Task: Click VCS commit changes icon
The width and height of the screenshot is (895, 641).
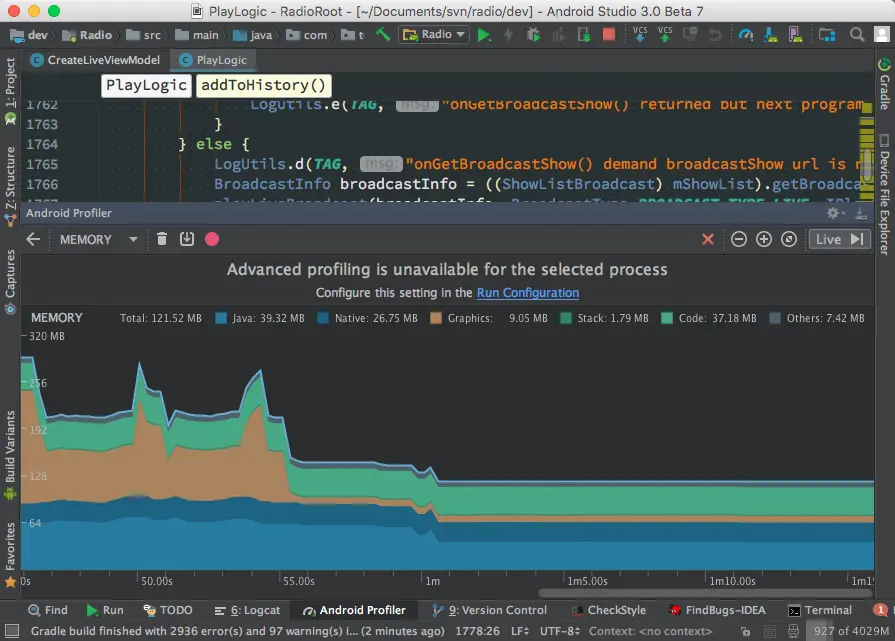Action: pyautogui.click(x=665, y=34)
